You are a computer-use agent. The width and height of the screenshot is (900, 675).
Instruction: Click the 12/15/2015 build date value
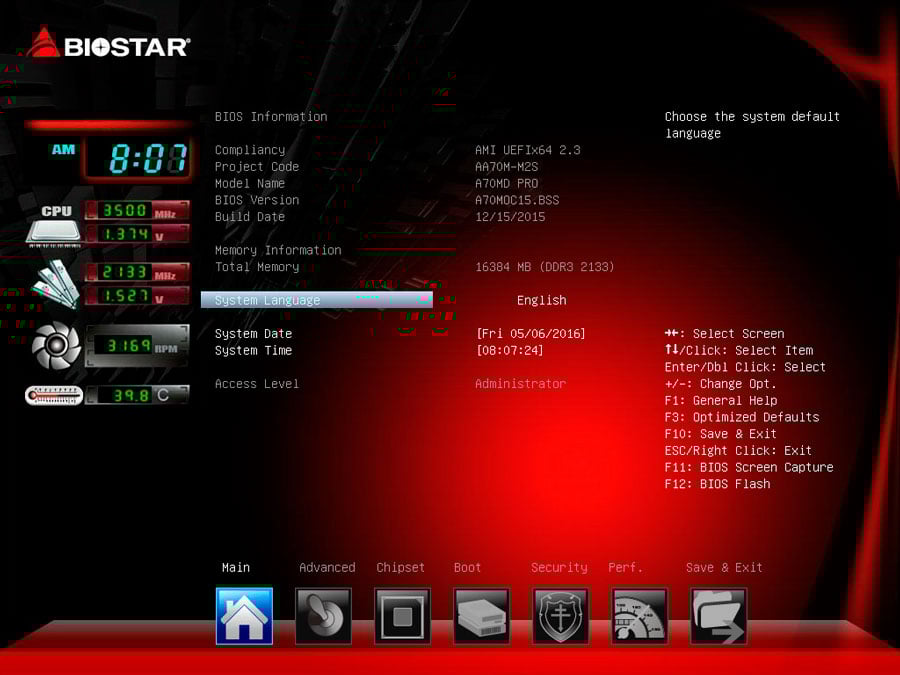pos(510,216)
